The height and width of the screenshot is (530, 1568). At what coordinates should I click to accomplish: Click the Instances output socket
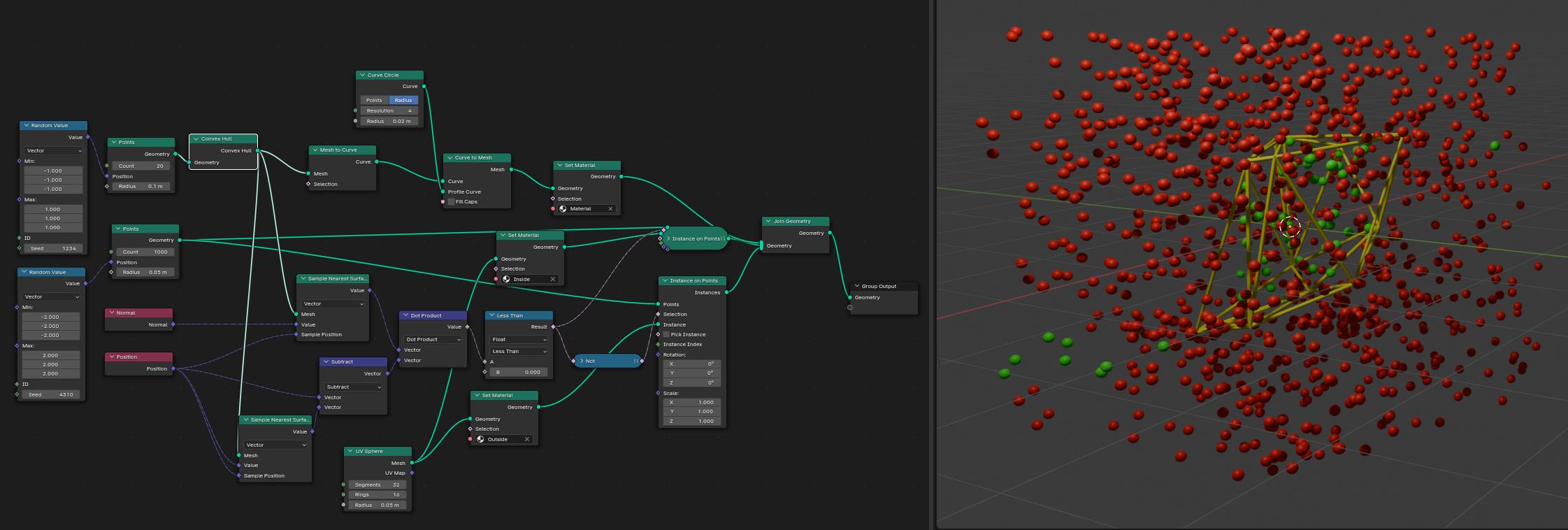(x=726, y=292)
